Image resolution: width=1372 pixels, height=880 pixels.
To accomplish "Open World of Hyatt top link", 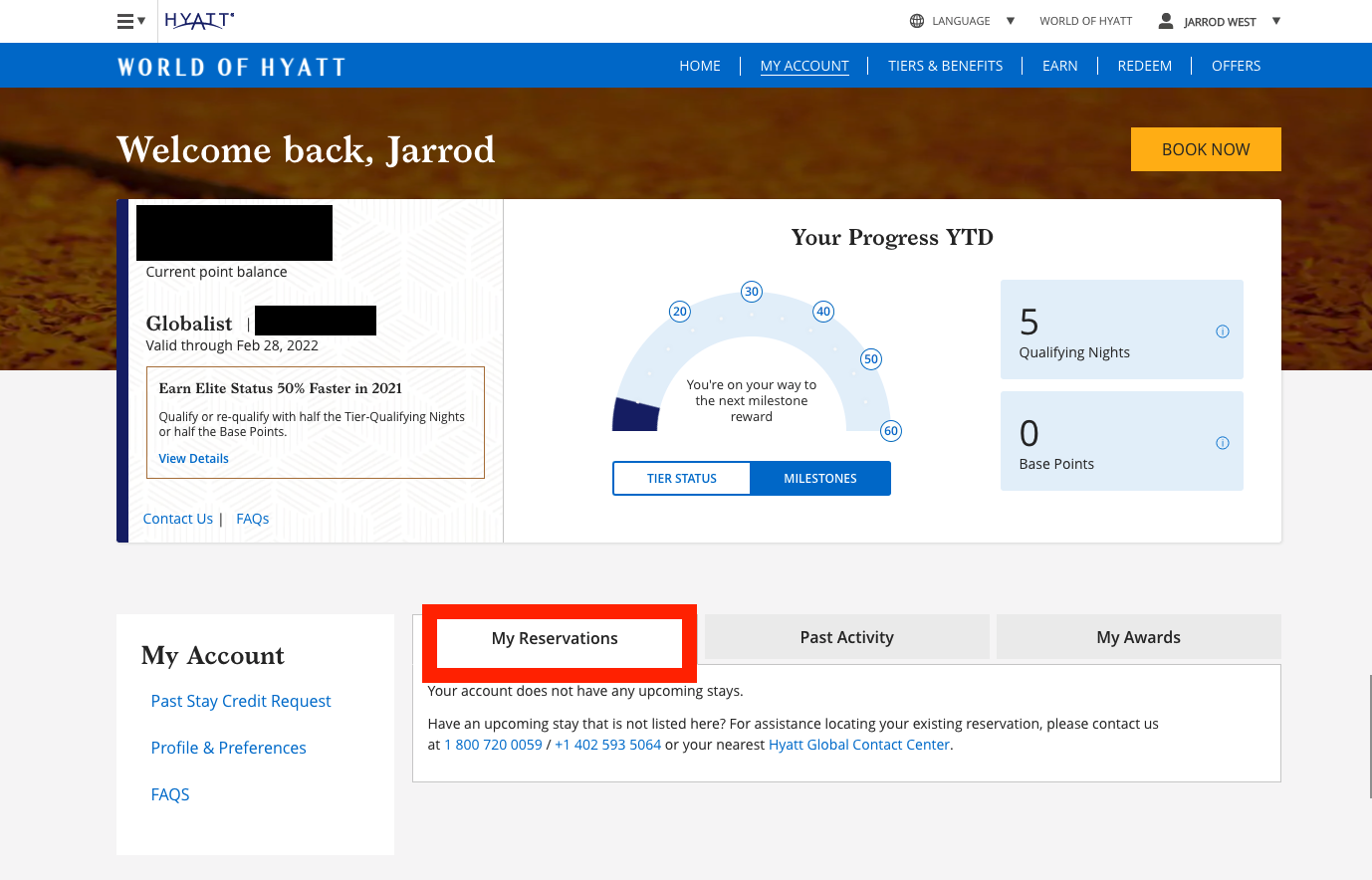I will pos(1086,21).
